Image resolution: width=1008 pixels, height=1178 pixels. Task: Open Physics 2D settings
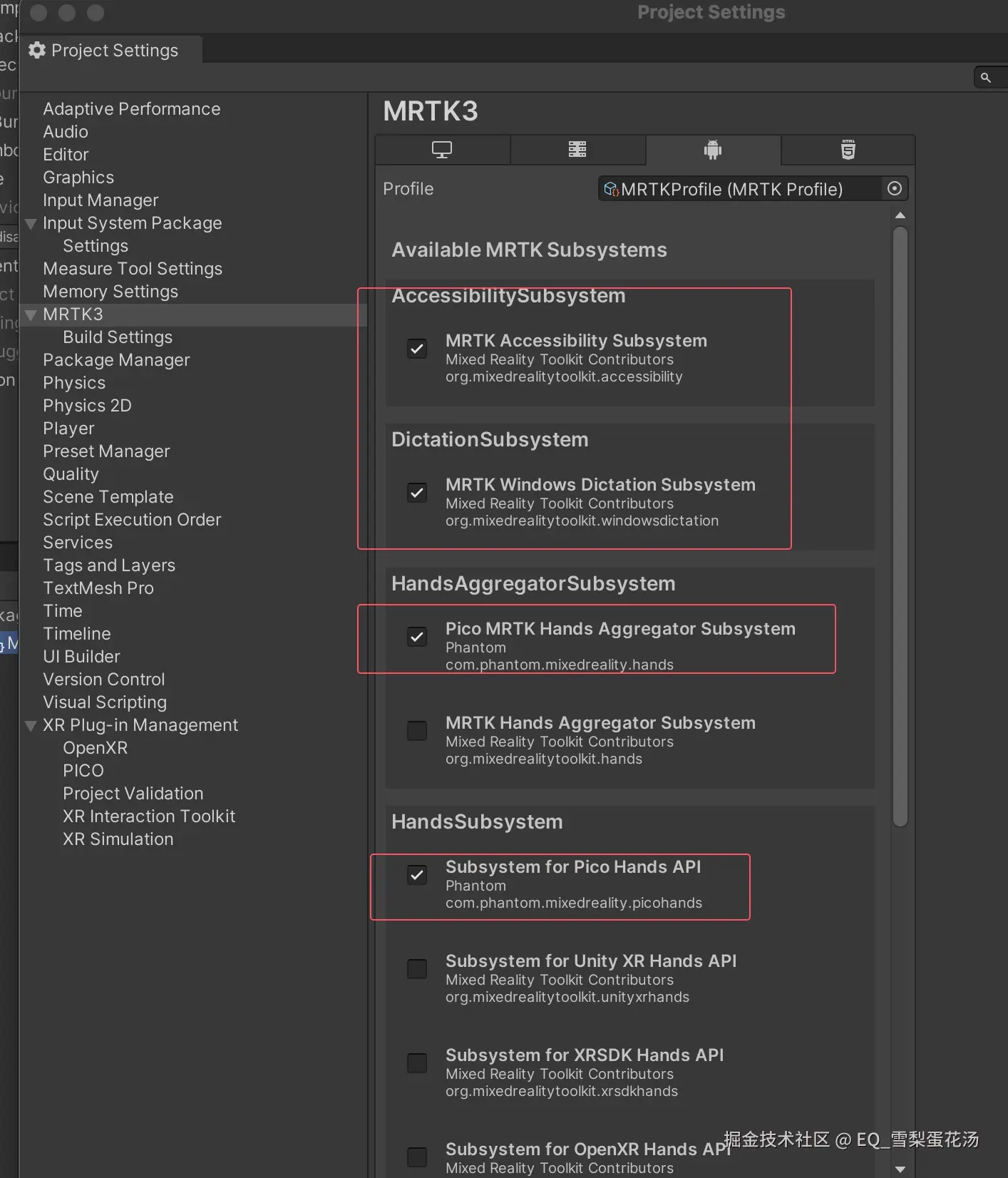click(x=87, y=406)
